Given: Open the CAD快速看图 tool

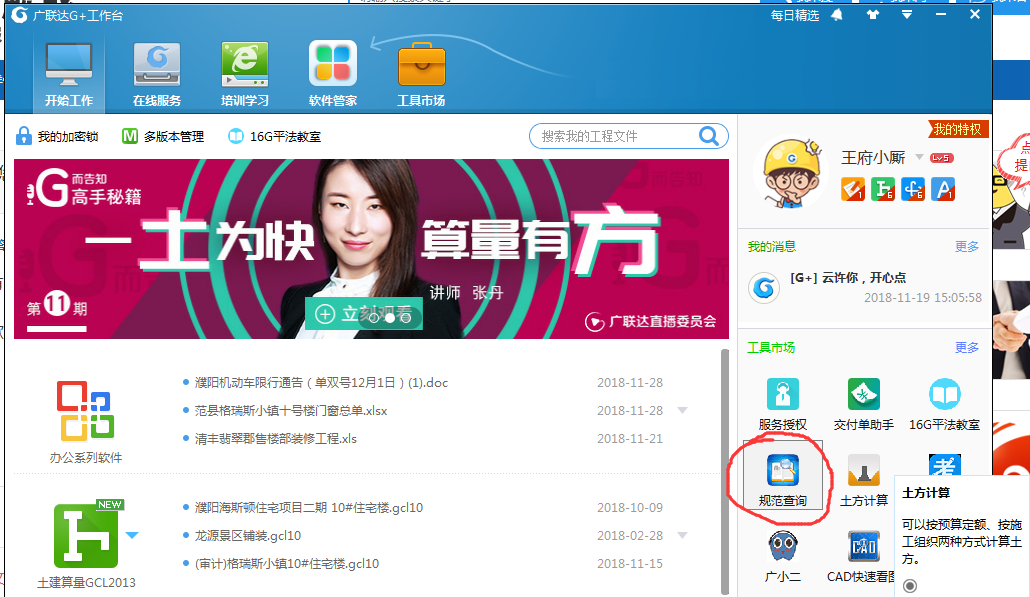Looking at the screenshot, I should tap(862, 556).
